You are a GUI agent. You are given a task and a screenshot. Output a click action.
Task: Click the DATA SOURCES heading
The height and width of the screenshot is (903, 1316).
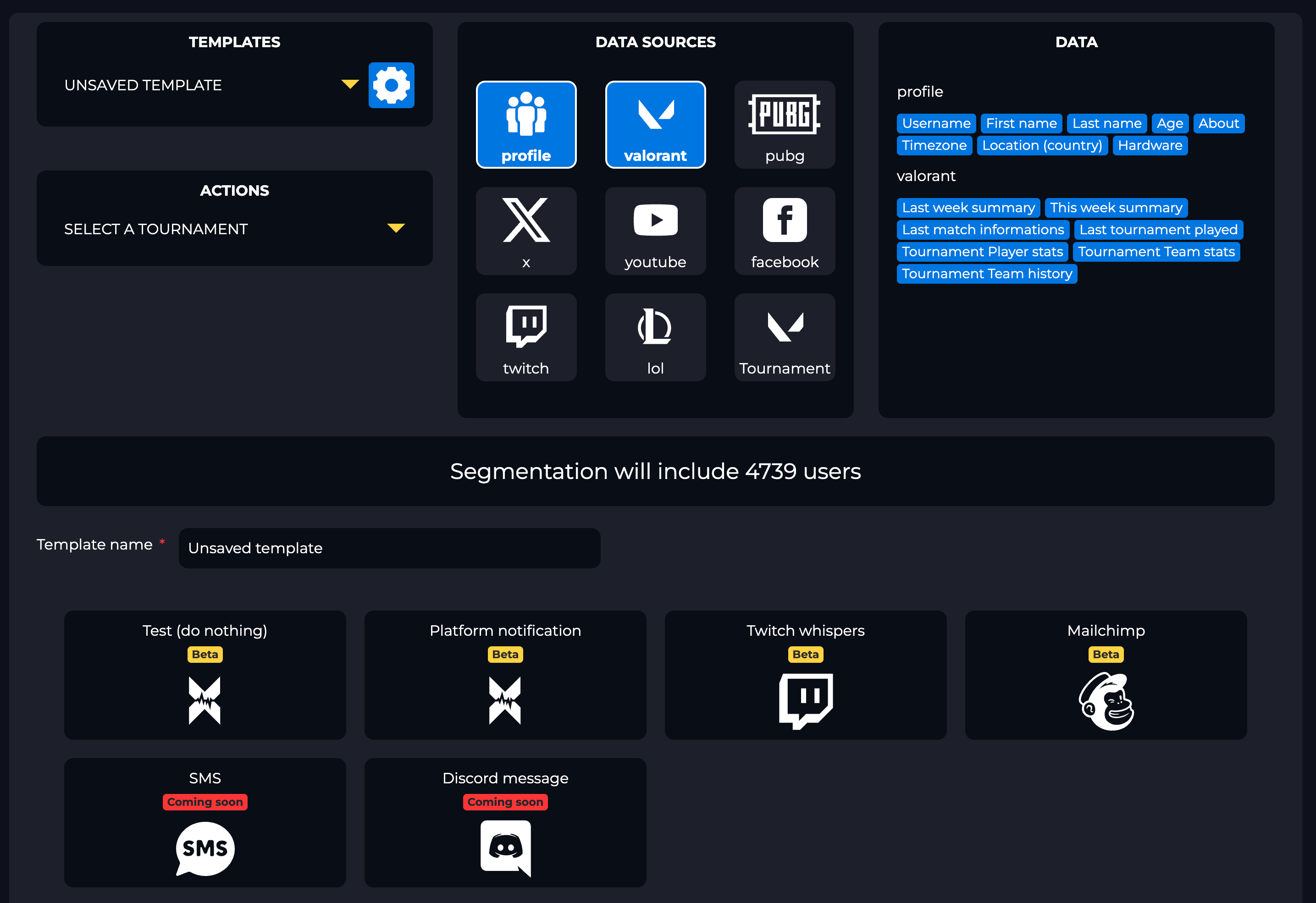click(x=655, y=42)
